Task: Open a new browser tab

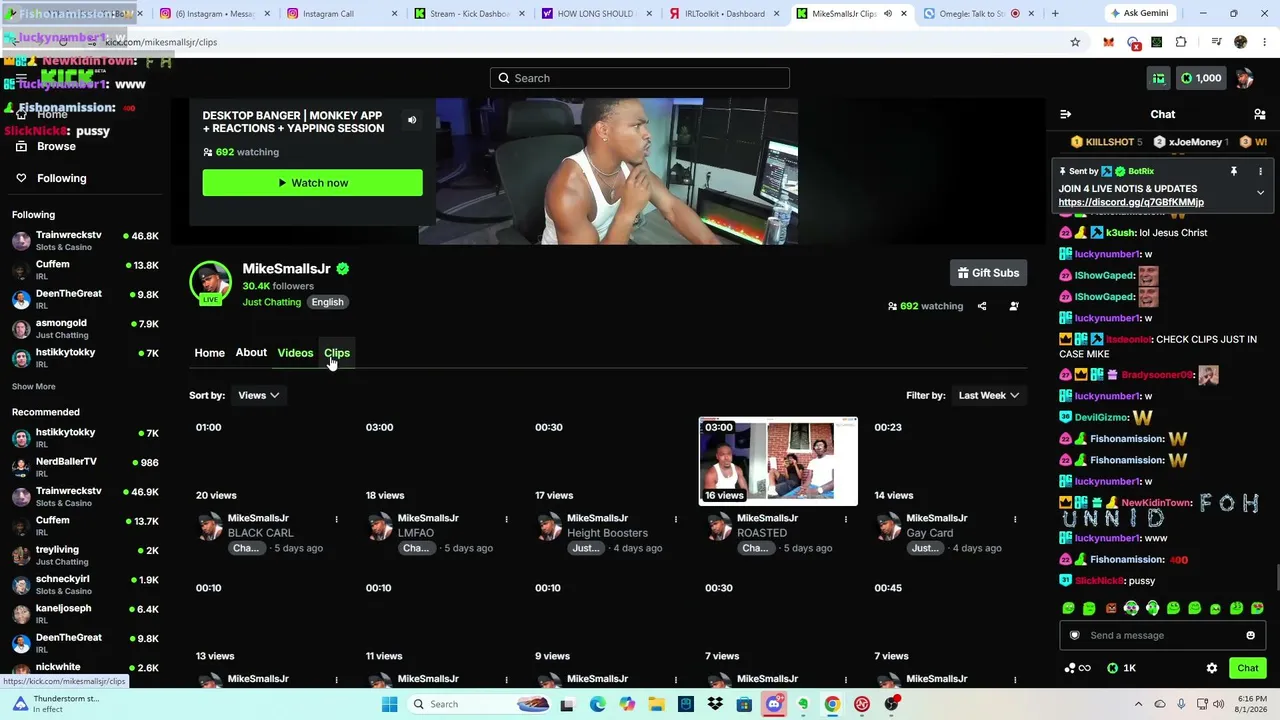Action: point(1055,14)
